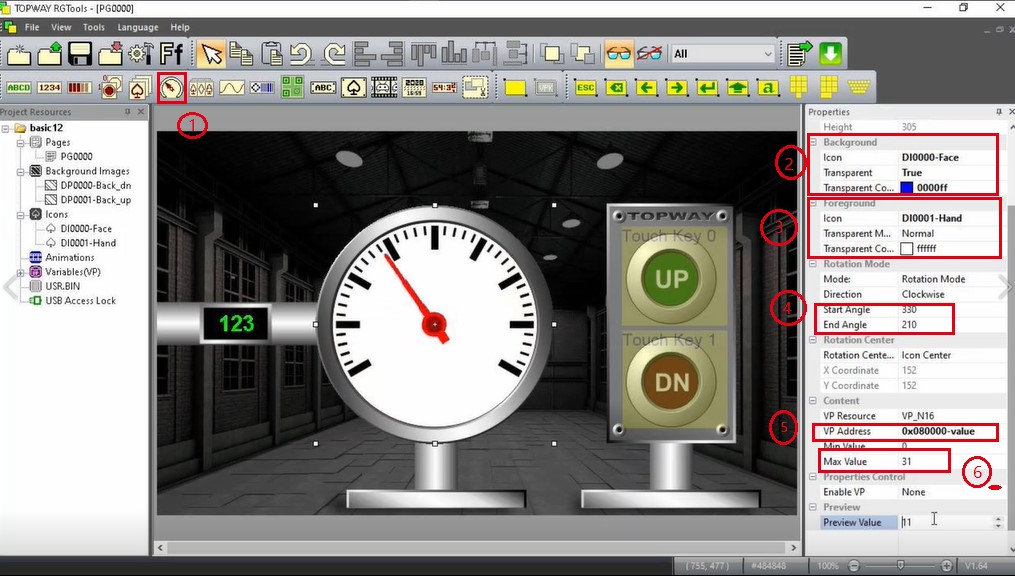Click the Undo arrow icon
This screenshot has height=576, width=1015.
[x=302, y=54]
